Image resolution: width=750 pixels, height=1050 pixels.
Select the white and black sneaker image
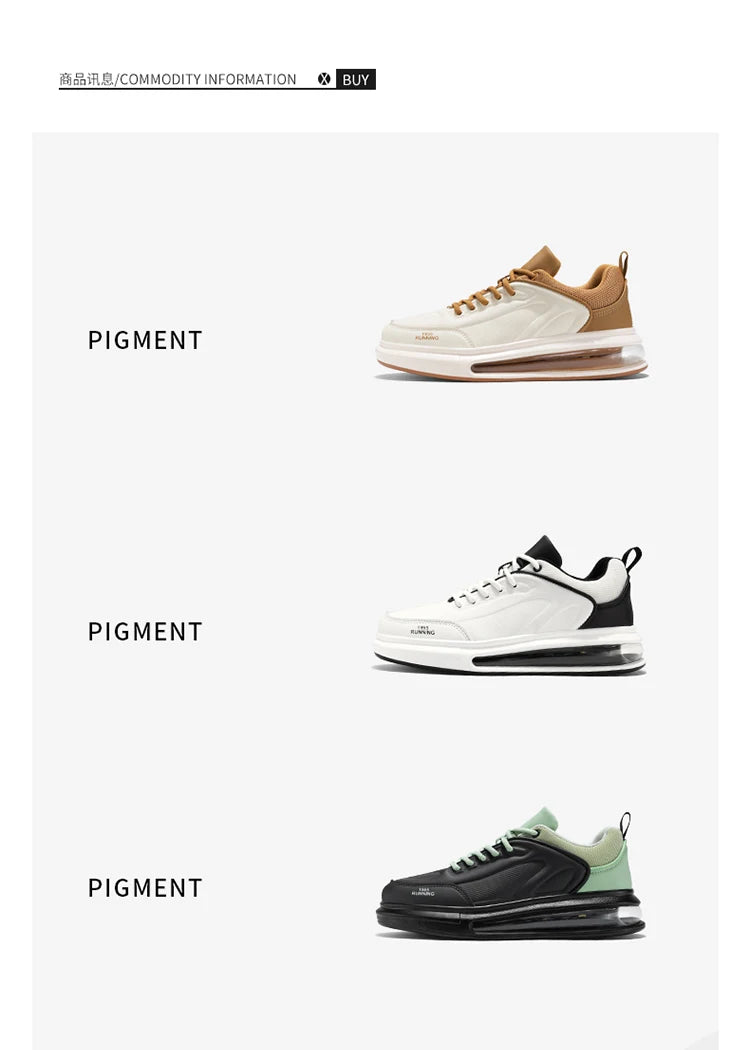pyautogui.click(x=509, y=605)
